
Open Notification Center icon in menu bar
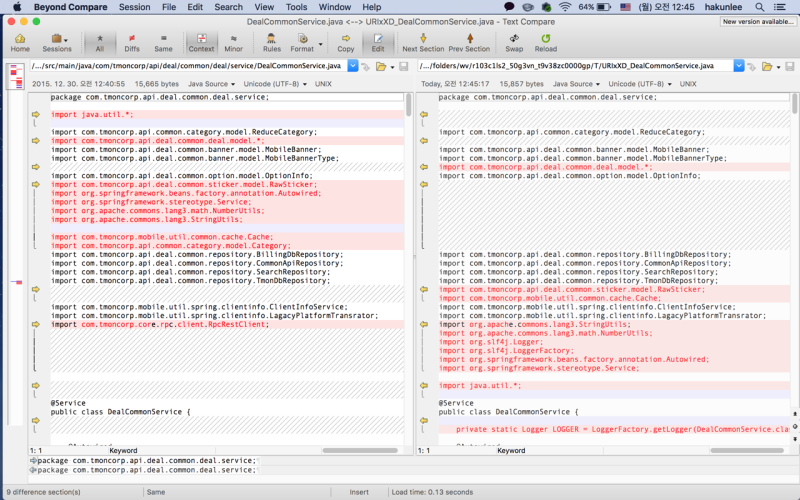point(780,7)
